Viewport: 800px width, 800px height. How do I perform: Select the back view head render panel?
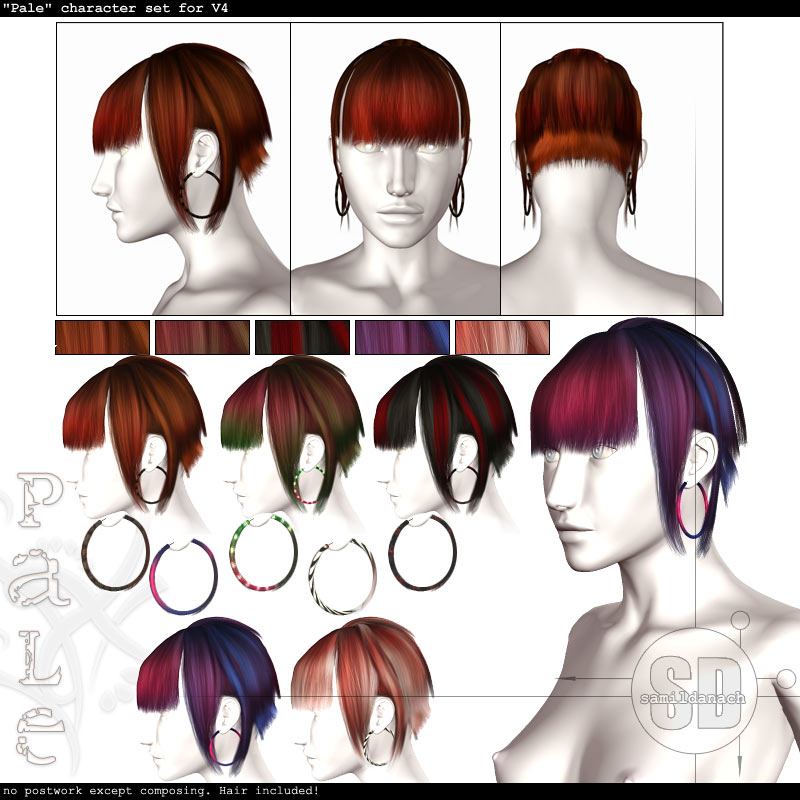(x=612, y=169)
